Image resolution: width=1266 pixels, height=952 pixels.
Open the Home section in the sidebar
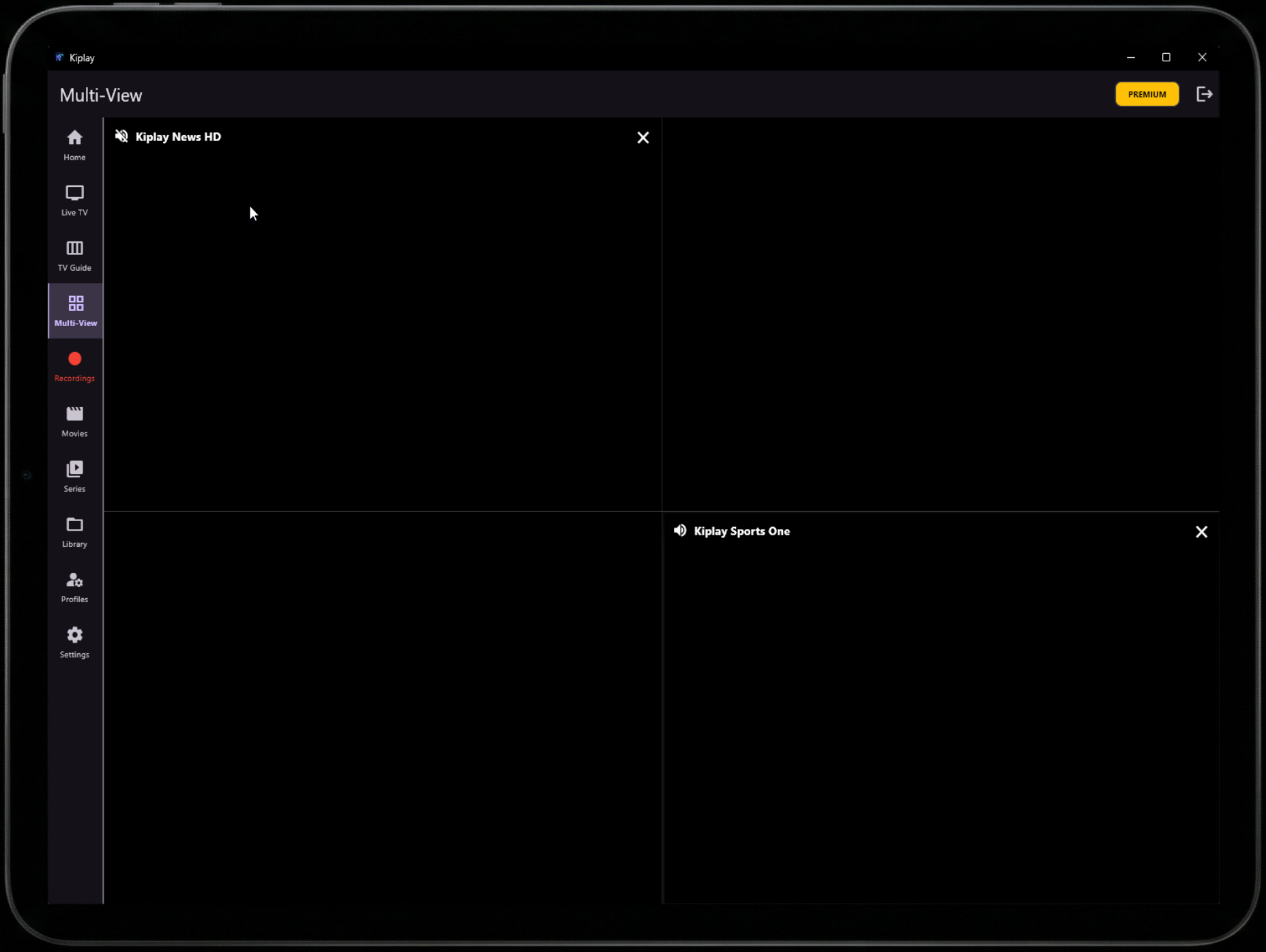[74, 144]
